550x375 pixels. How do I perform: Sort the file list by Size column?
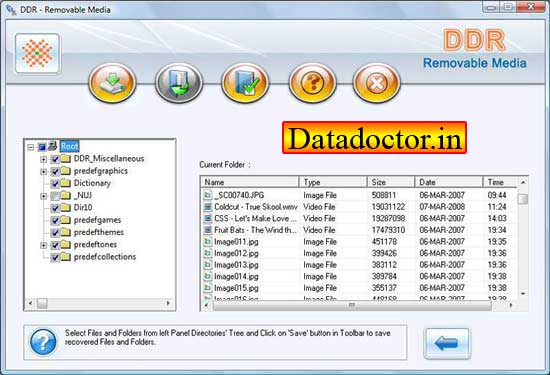[391, 182]
